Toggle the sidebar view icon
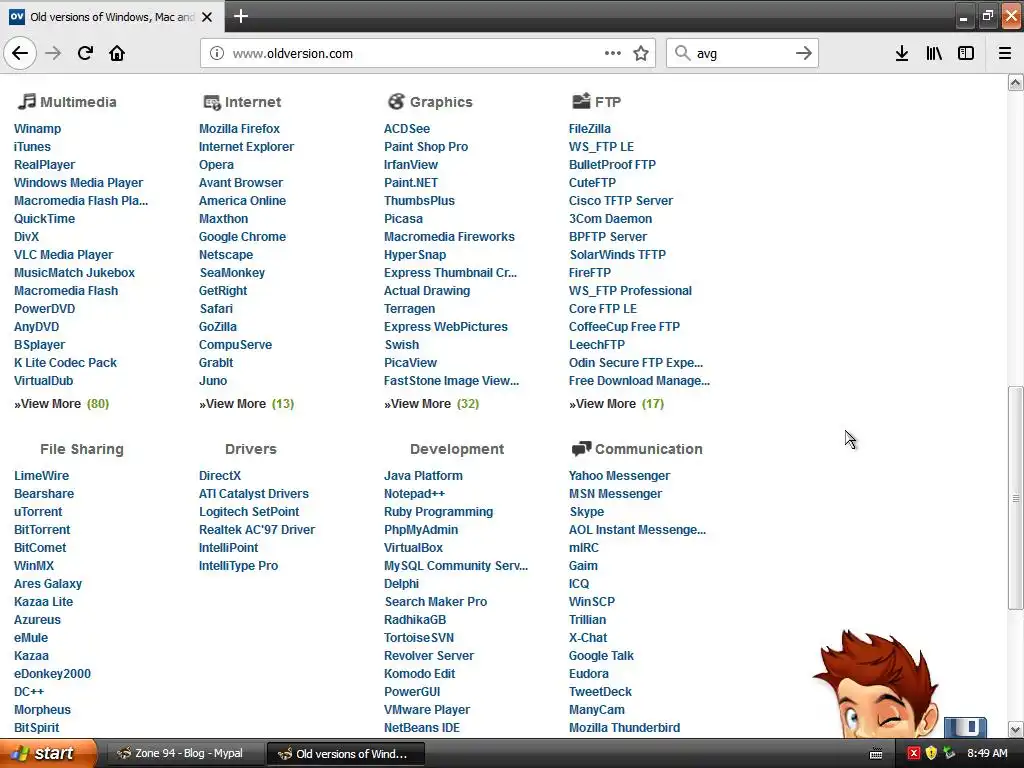The image size is (1024, 768). coord(966,53)
